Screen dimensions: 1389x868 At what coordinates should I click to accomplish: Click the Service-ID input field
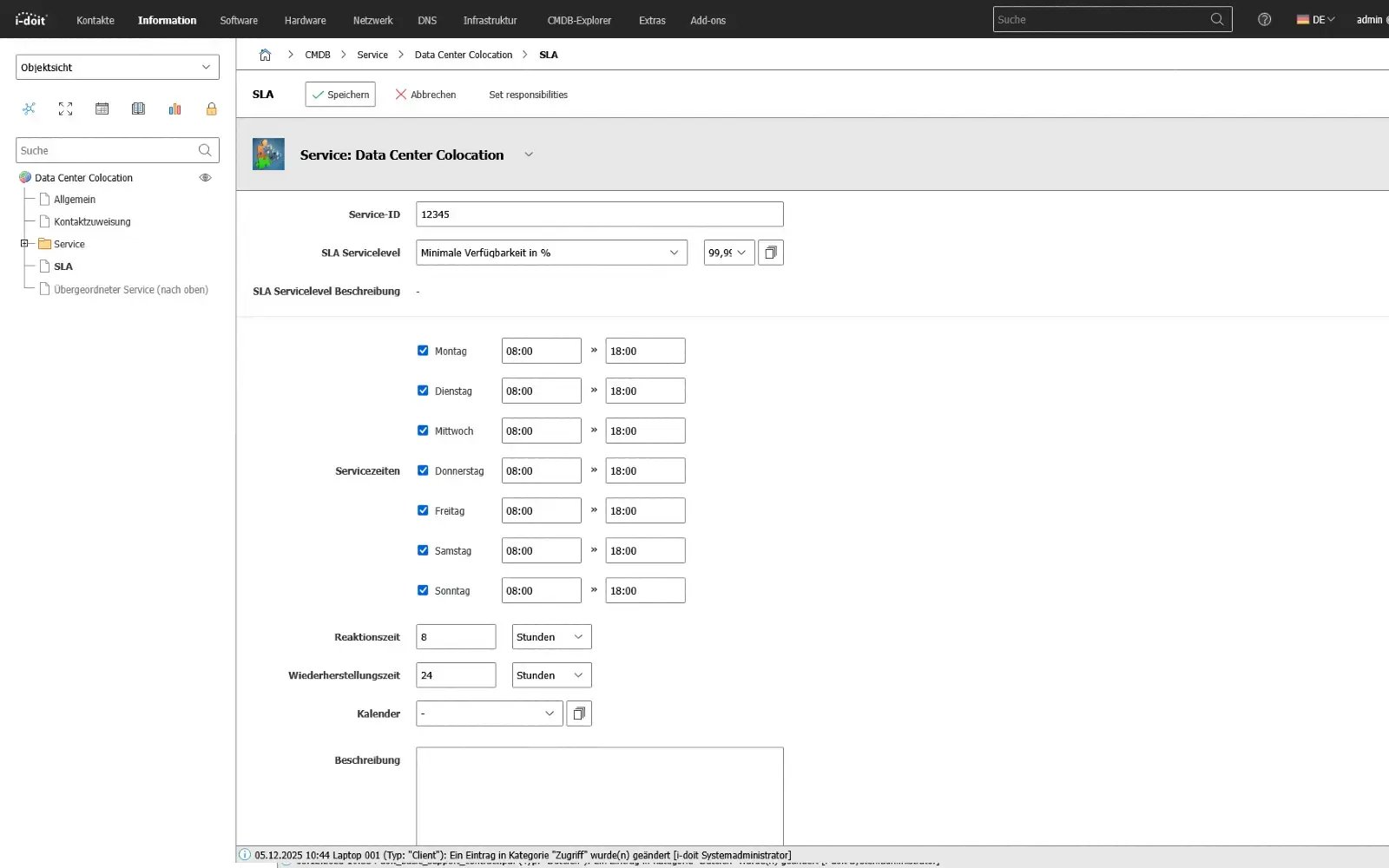[x=599, y=214]
